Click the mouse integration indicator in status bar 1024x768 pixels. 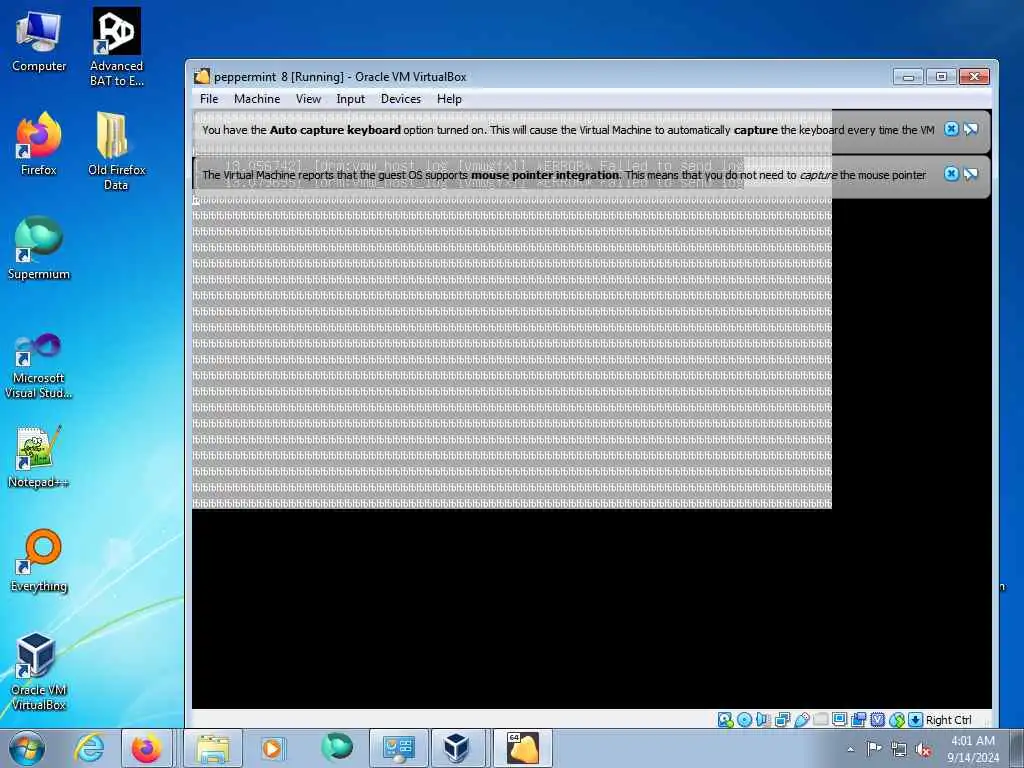click(x=897, y=720)
